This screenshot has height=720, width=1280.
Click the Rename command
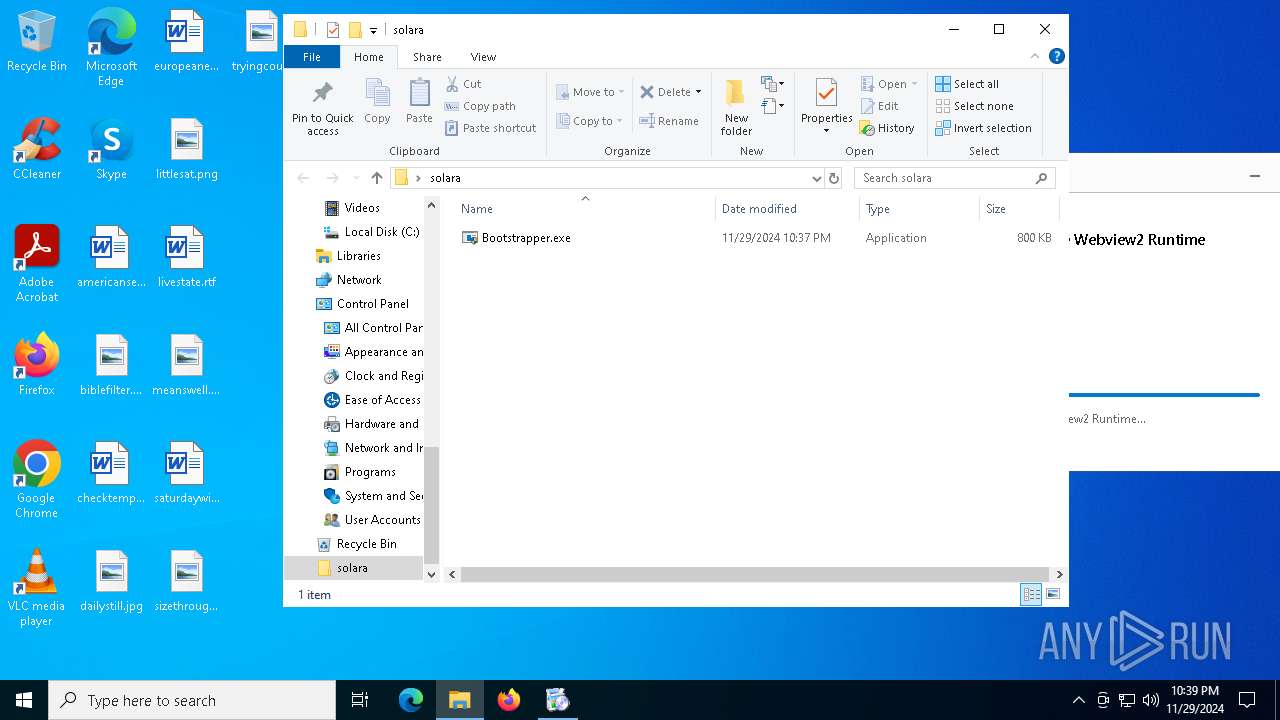pos(669,121)
